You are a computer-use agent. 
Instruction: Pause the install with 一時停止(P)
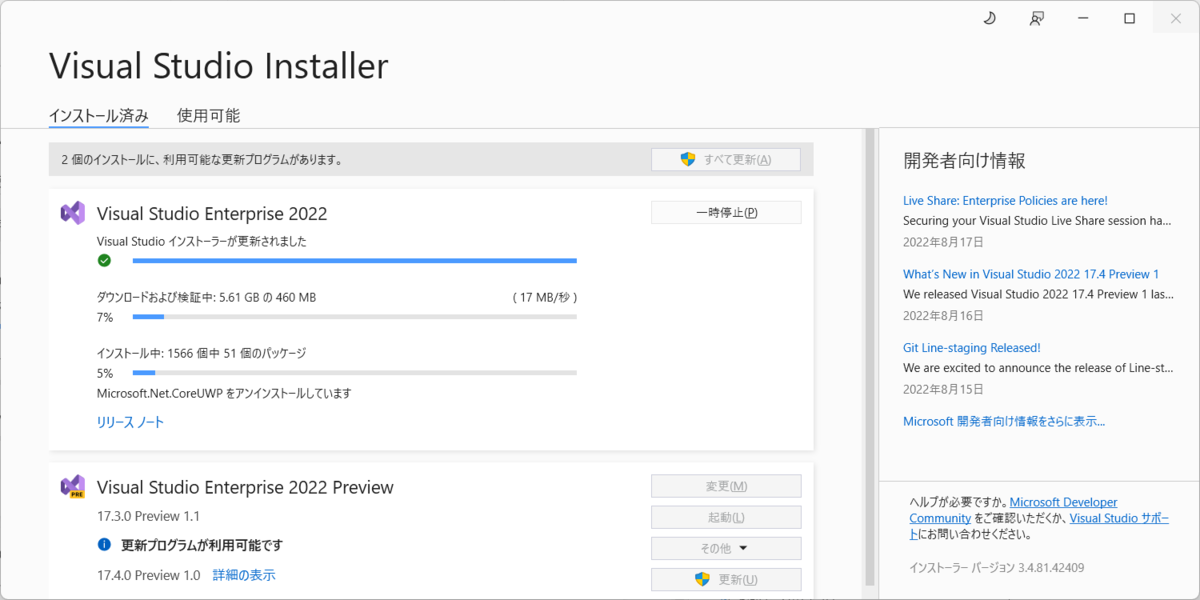(x=726, y=212)
